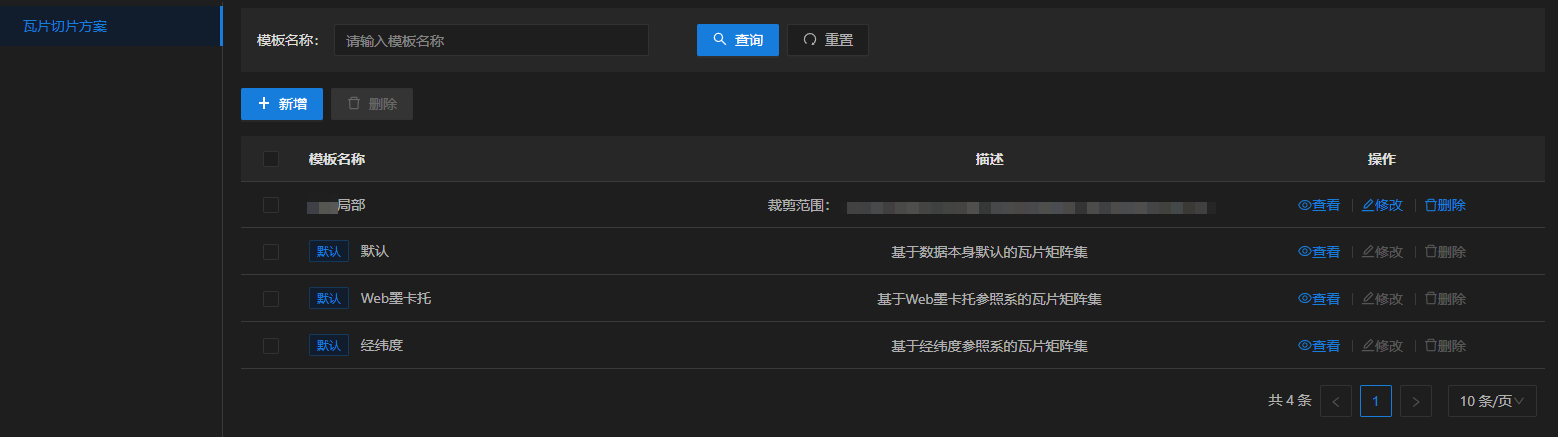Click the 查询 search button
The image size is (1558, 437).
(x=737, y=40)
